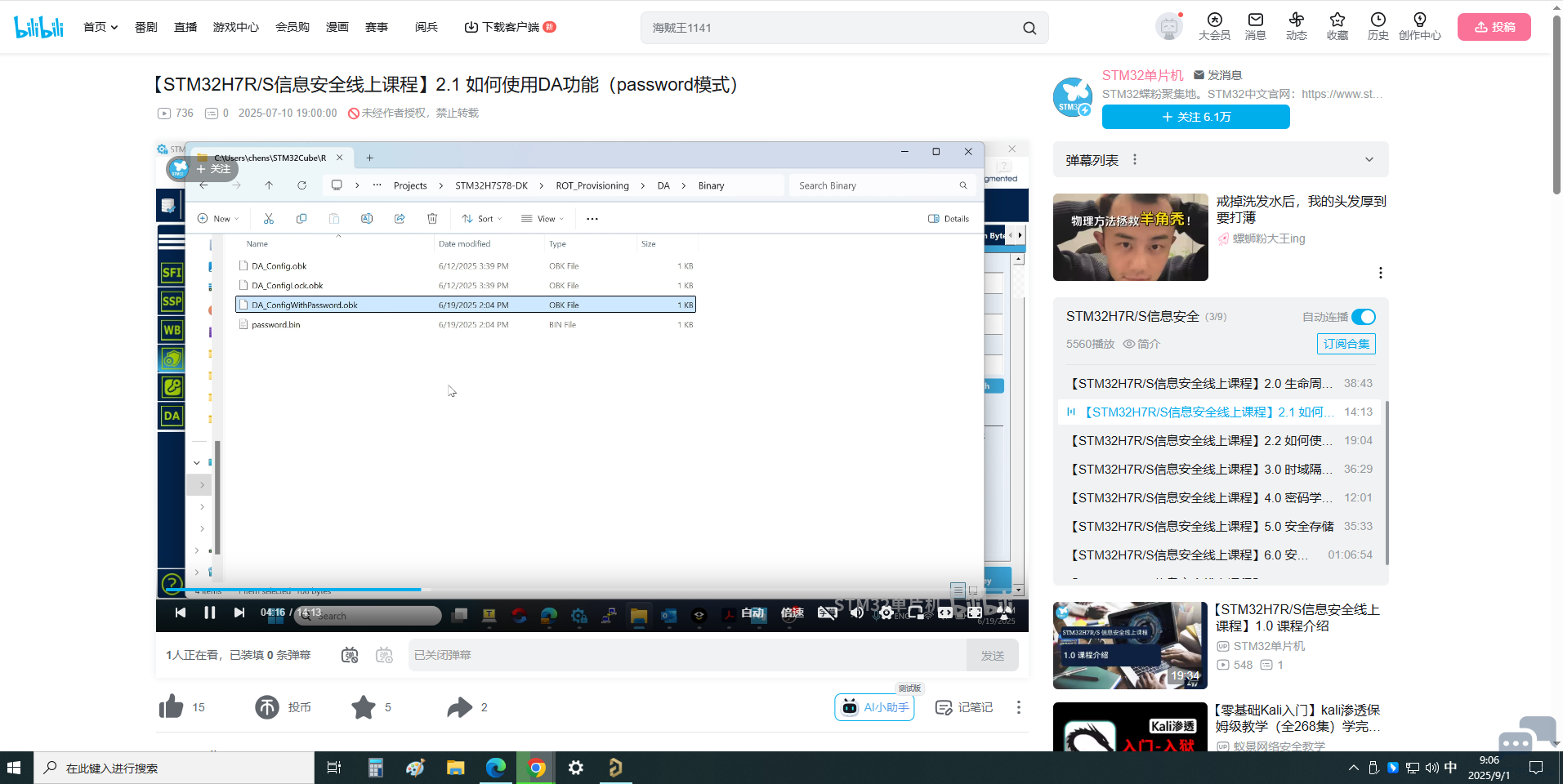1563x784 pixels.
Task: Go to the 番剧 nav item
Action: pyautogui.click(x=146, y=27)
